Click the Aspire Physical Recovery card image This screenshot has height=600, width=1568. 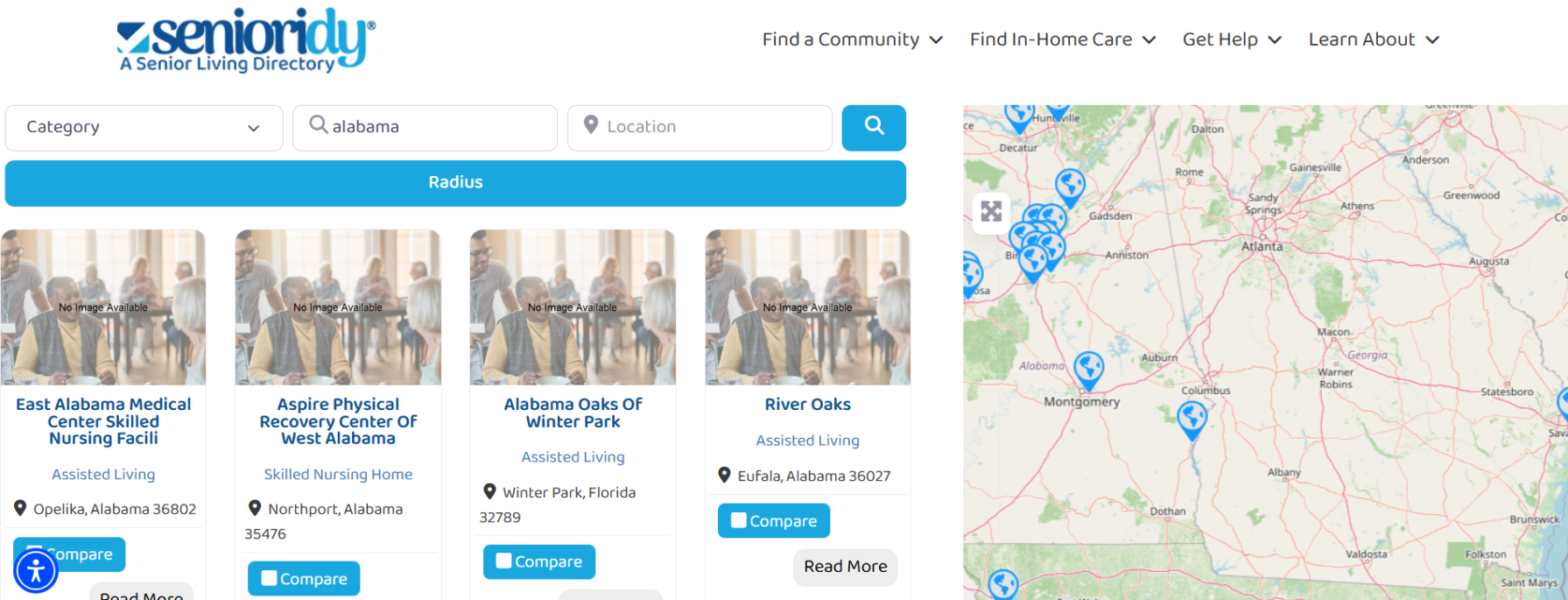click(x=338, y=307)
